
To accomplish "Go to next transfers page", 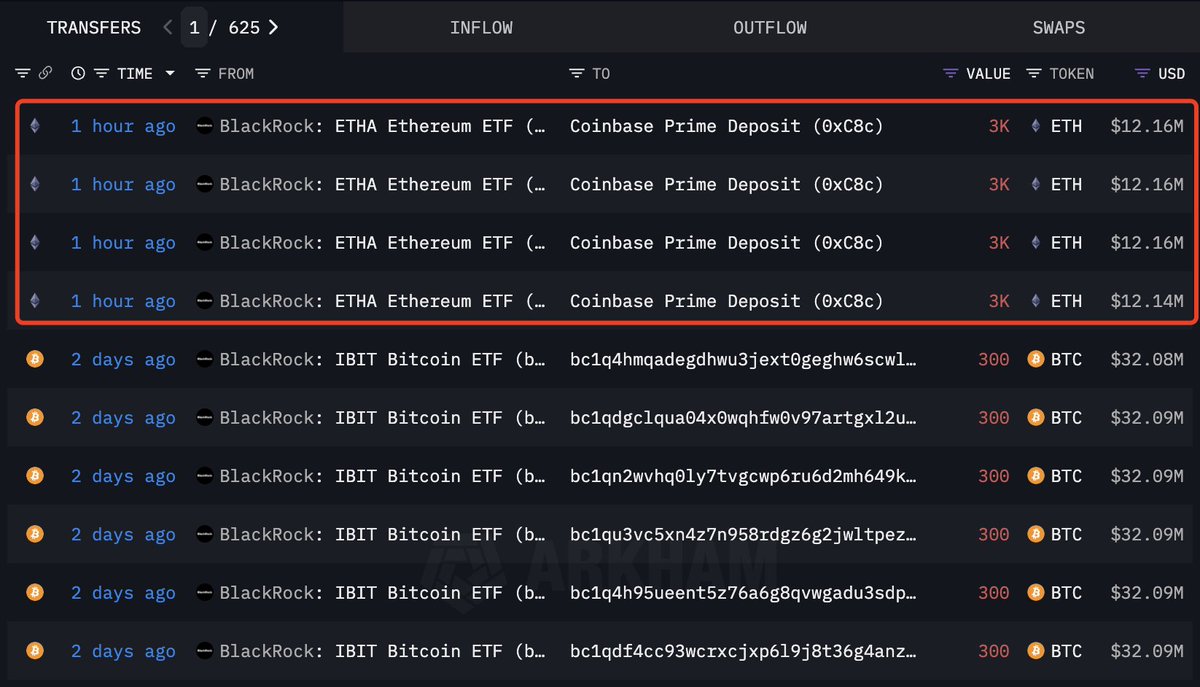I will [x=273, y=27].
